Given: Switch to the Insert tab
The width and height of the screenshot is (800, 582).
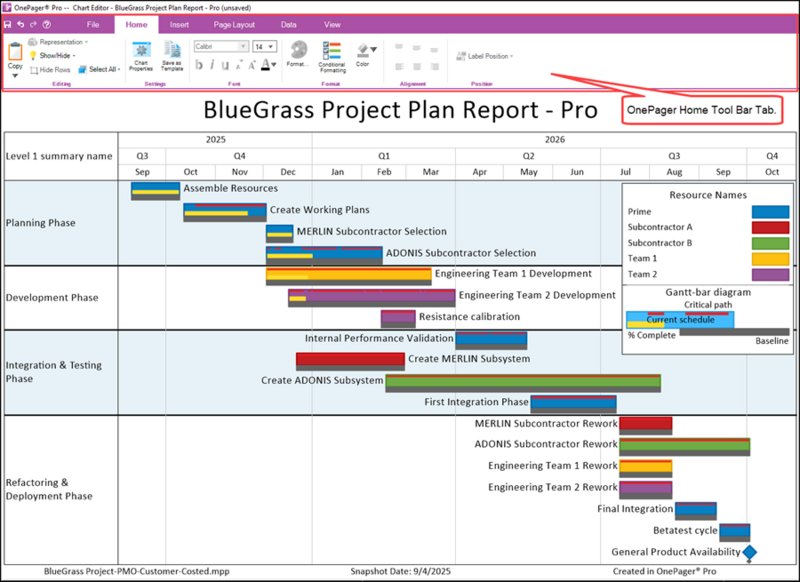Looking at the screenshot, I should [x=179, y=24].
